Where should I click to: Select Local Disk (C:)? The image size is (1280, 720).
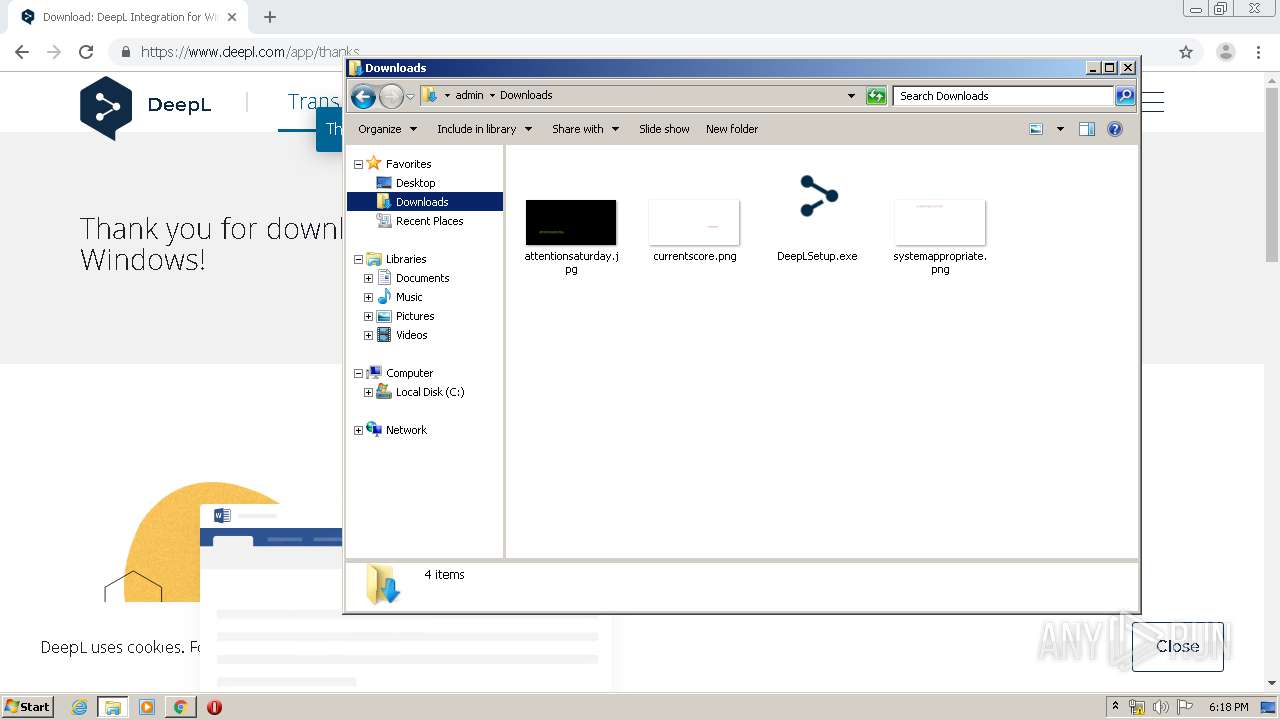point(430,392)
